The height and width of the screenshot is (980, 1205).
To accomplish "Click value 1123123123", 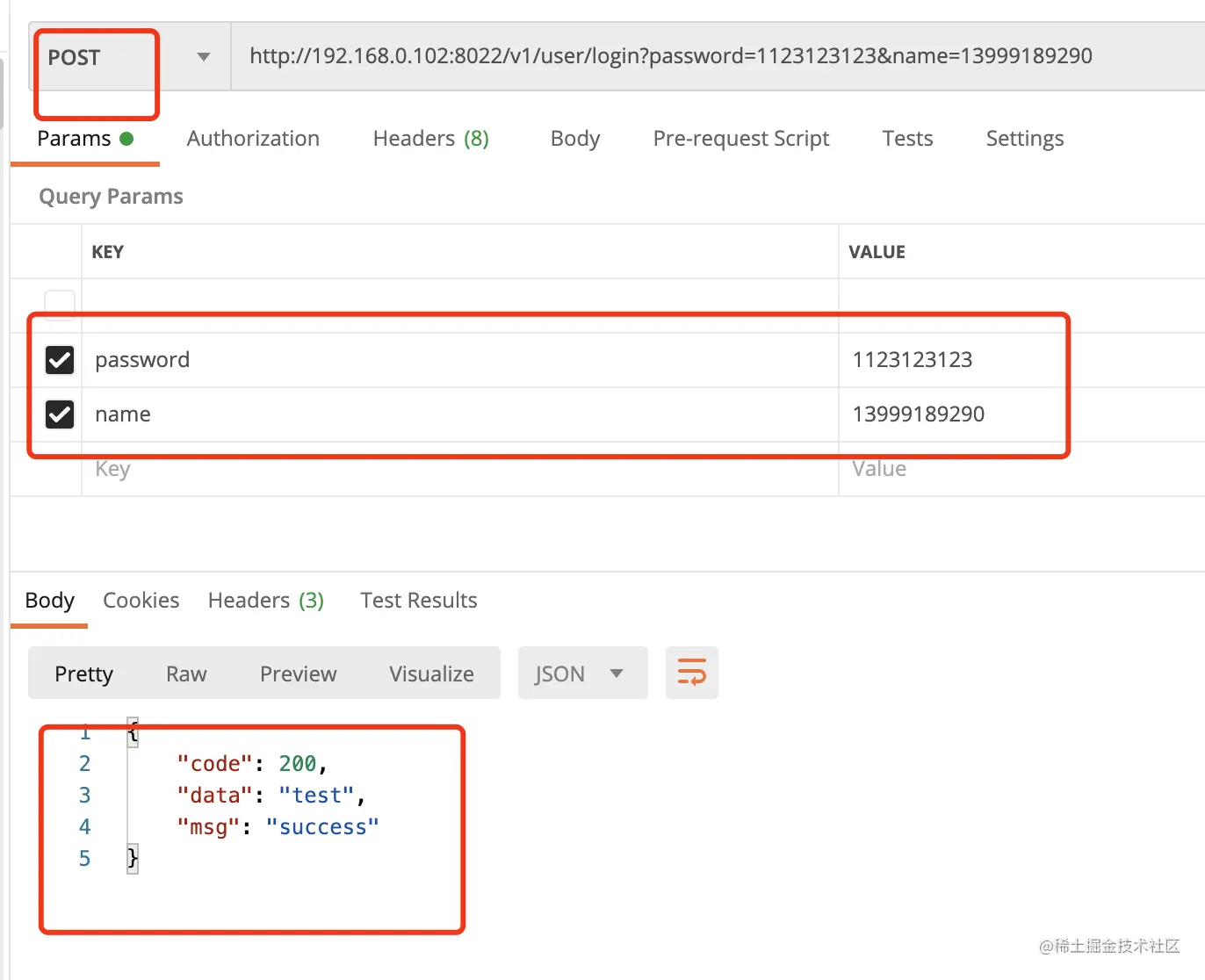I will point(913,360).
